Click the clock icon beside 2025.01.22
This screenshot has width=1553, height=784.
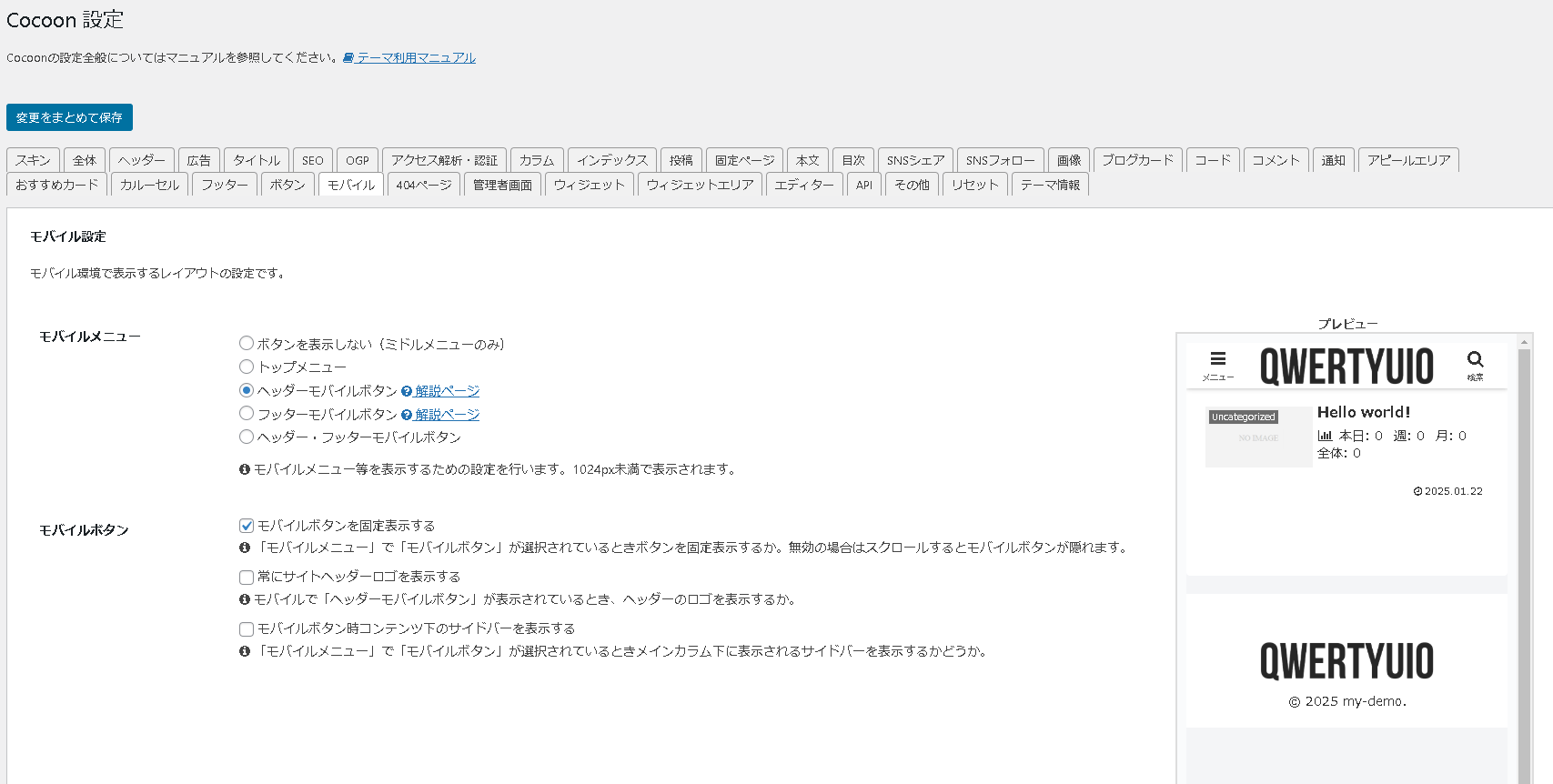1417,491
